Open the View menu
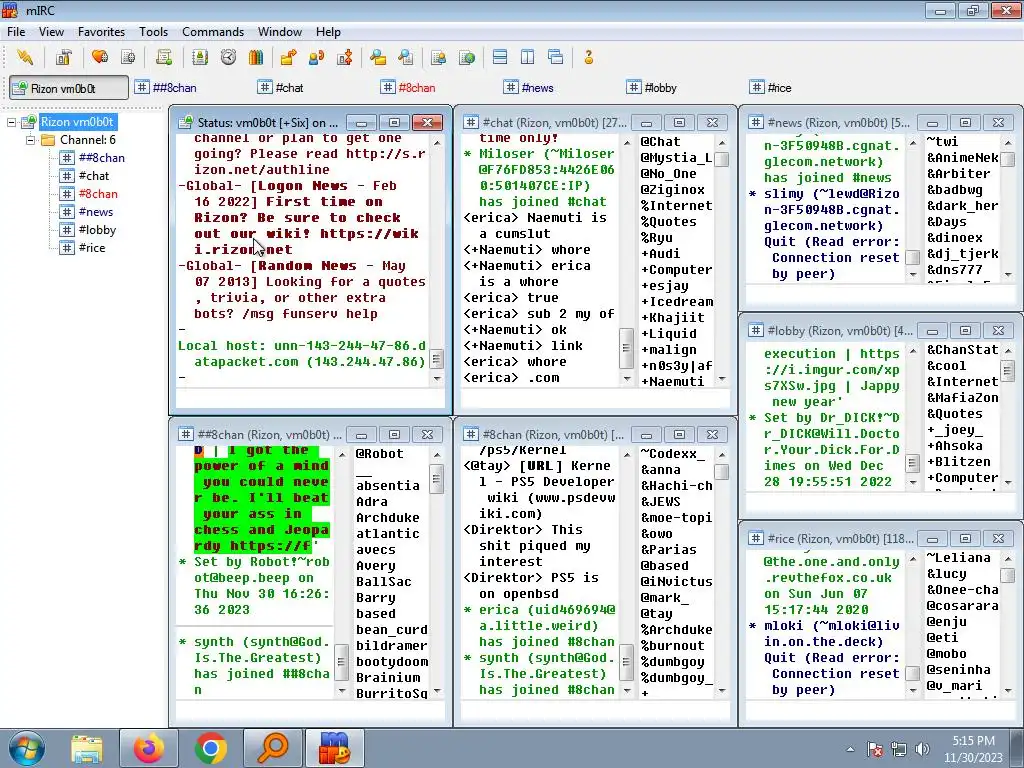This screenshot has width=1024, height=768. point(51,31)
